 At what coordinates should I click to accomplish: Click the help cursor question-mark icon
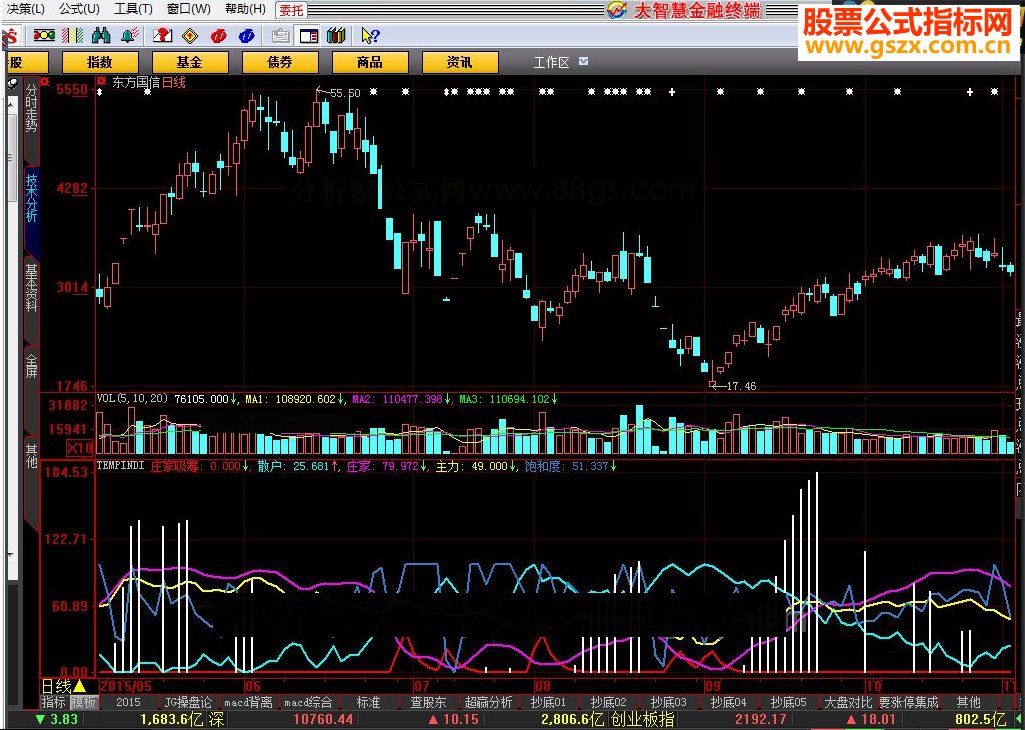pos(369,35)
